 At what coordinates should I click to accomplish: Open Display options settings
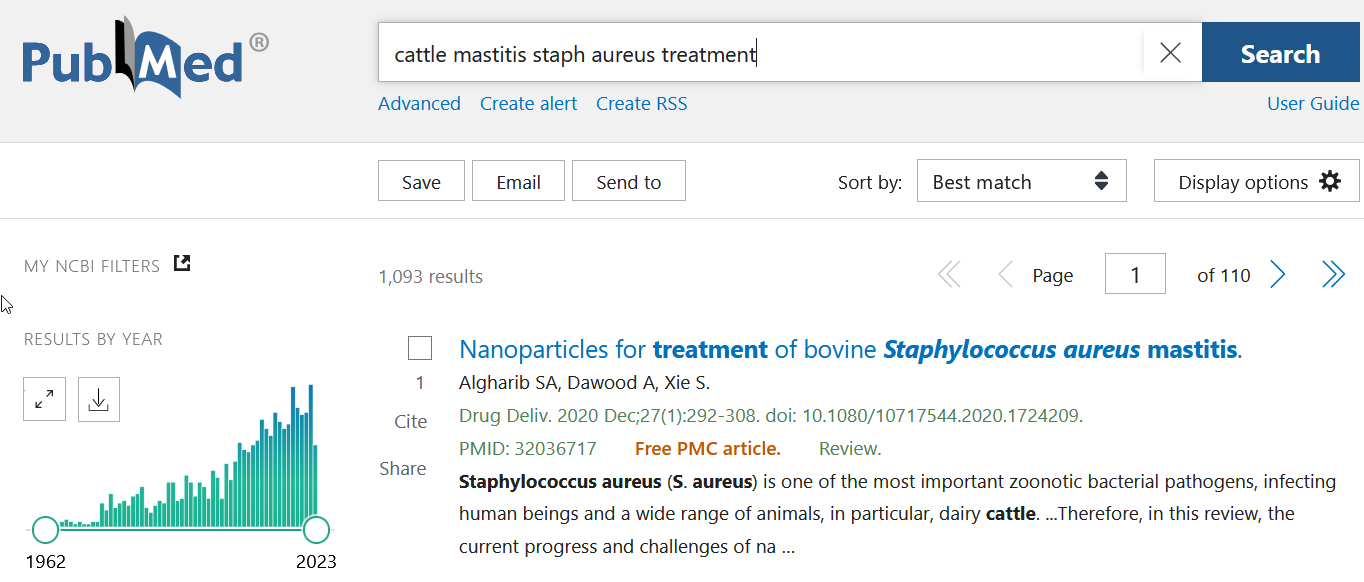tap(1256, 181)
